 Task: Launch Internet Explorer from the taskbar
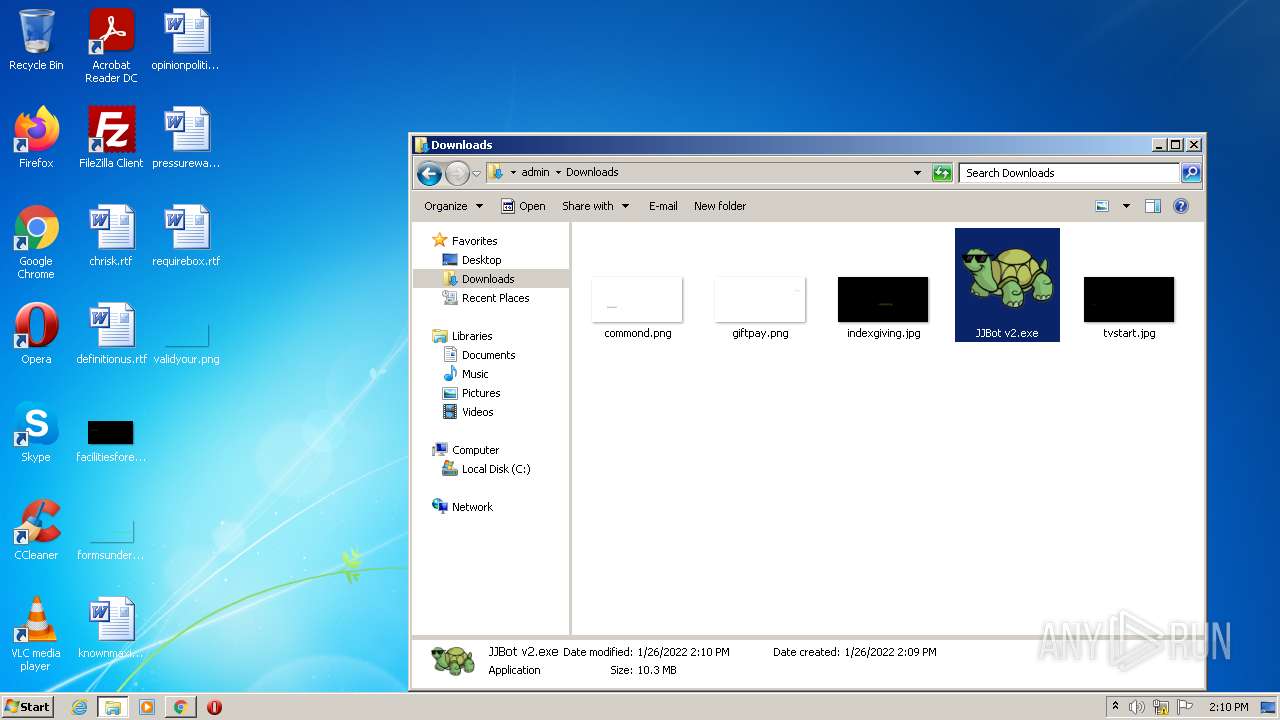tap(80, 707)
